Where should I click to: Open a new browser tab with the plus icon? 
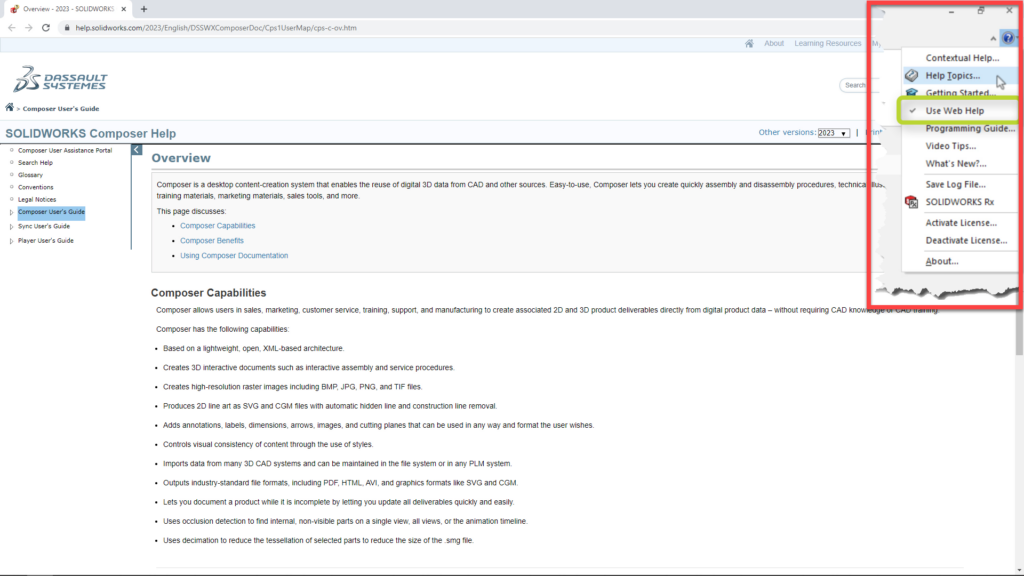point(144,9)
